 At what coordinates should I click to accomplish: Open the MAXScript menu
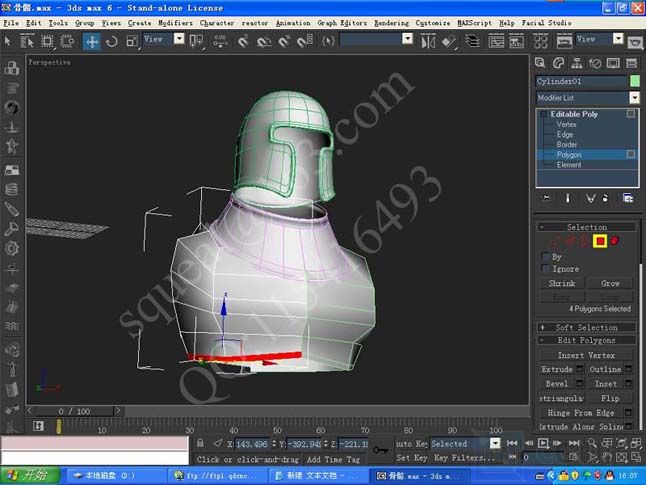474,23
